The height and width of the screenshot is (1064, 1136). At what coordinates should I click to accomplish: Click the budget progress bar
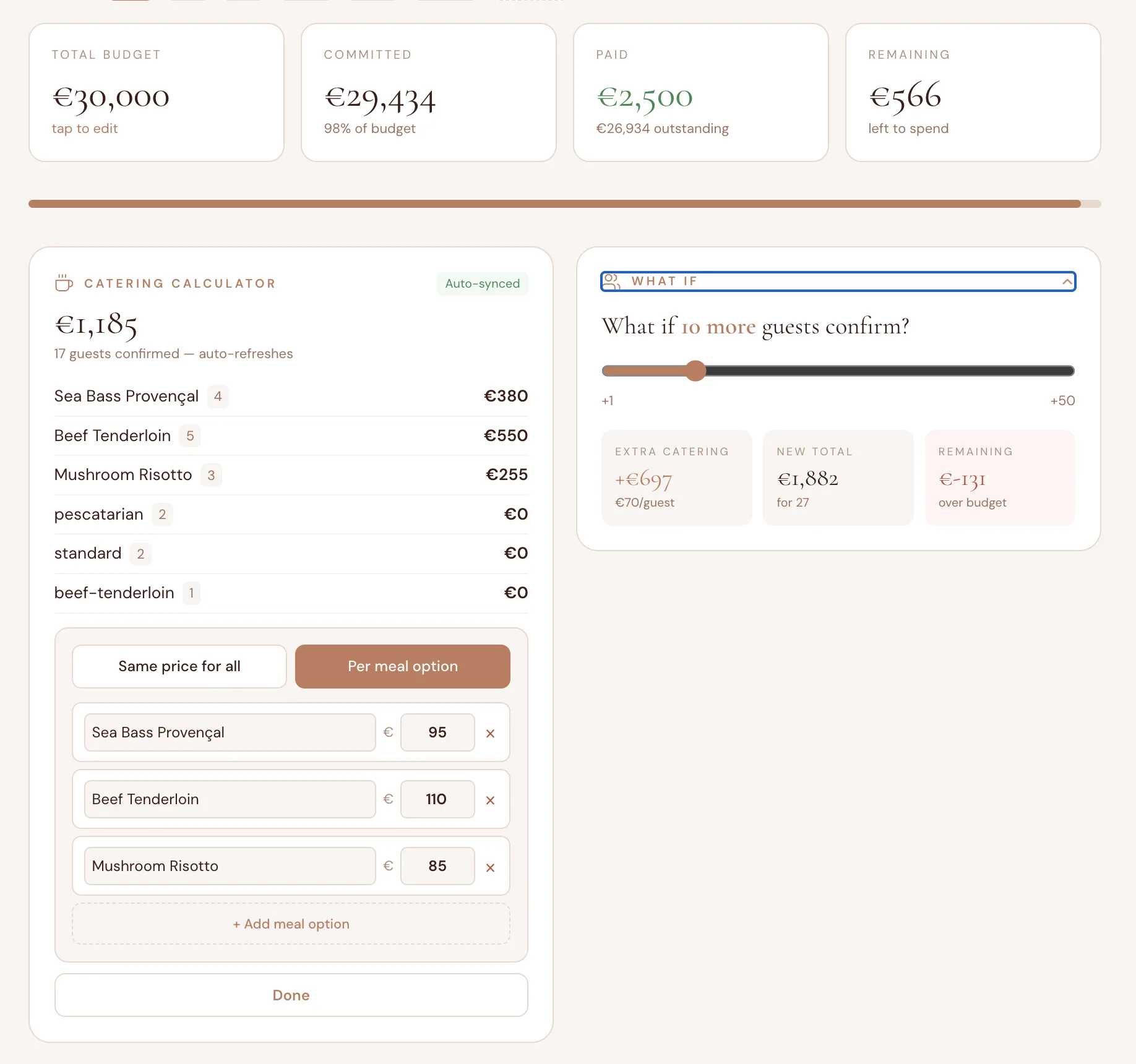click(565, 204)
